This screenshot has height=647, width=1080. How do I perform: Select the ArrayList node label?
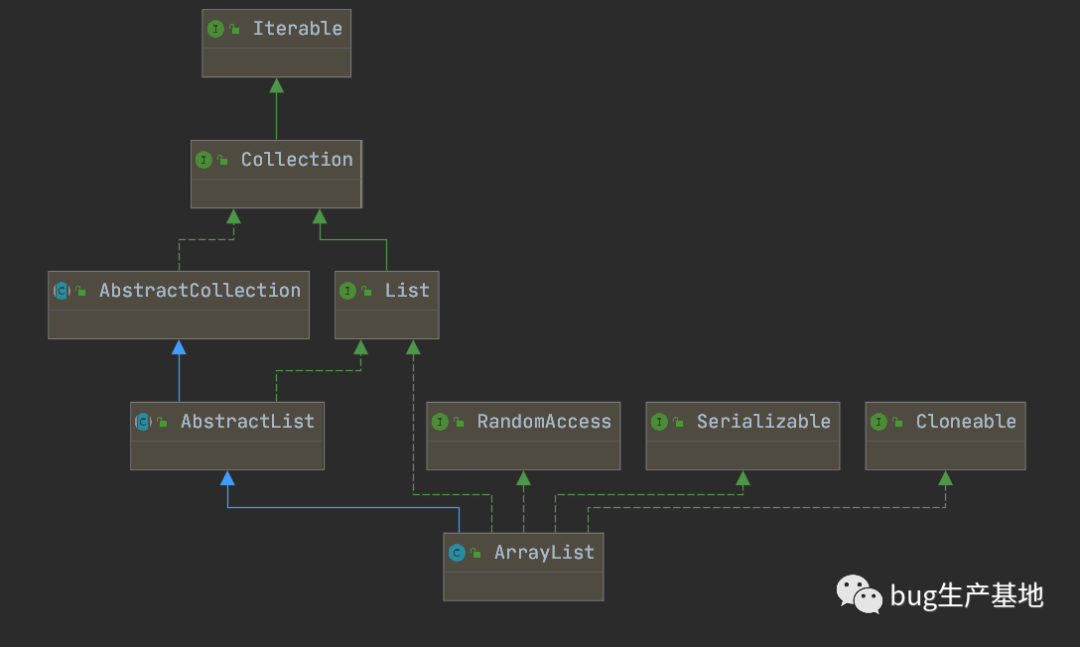click(x=544, y=553)
